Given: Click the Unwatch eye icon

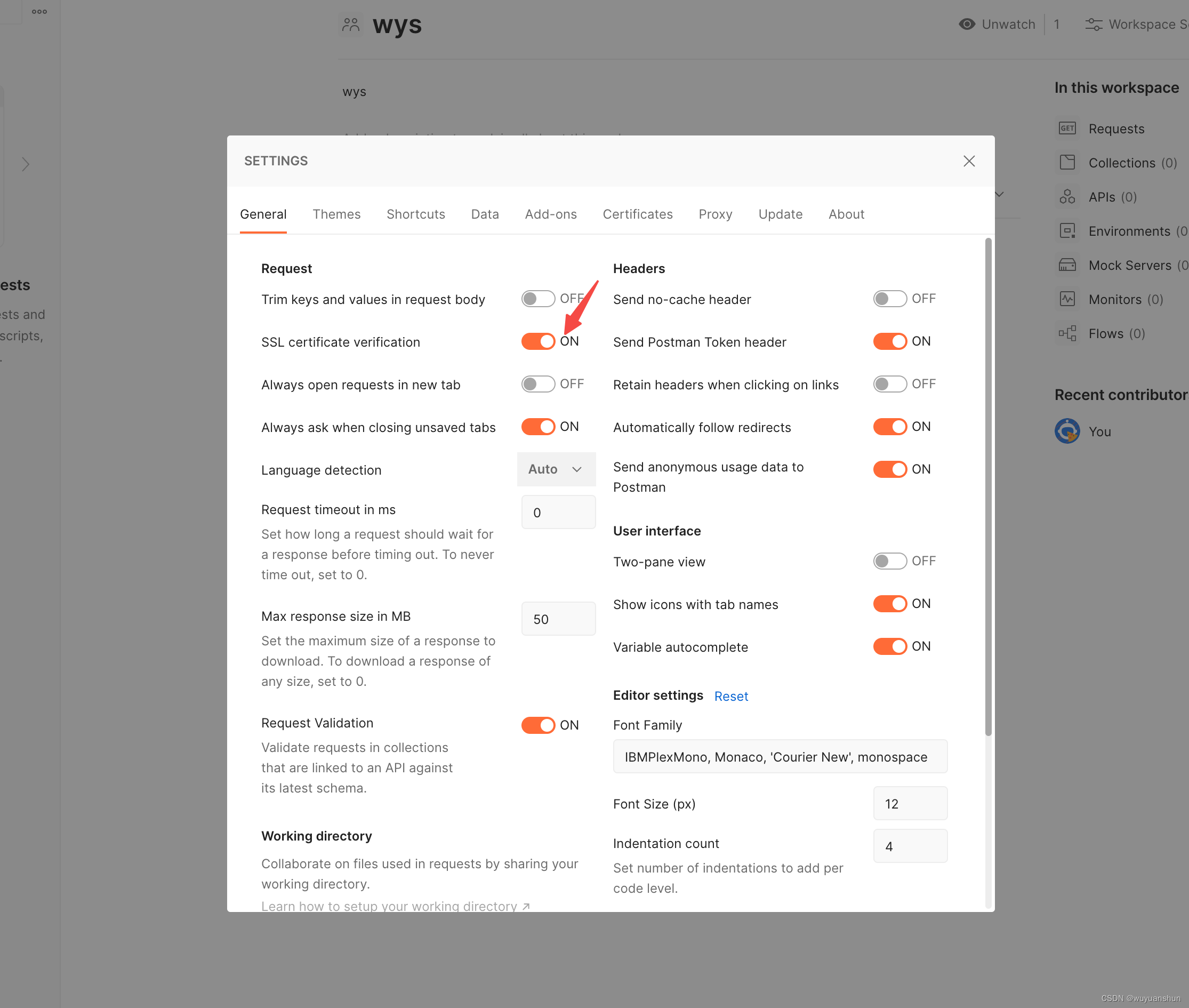Looking at the screenshot, I should click(967, 24).
